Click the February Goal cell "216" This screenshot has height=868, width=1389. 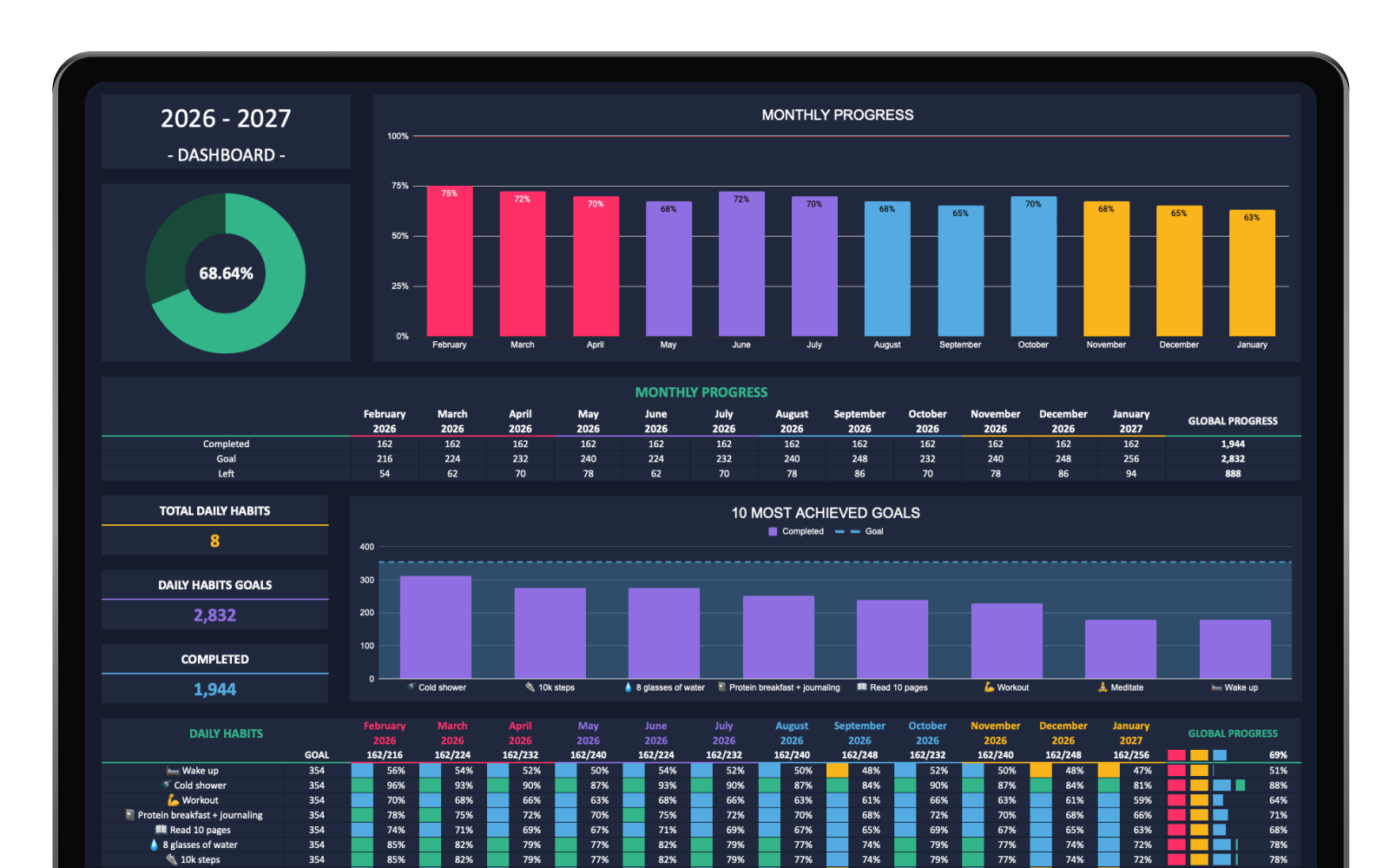pos(385,459)
